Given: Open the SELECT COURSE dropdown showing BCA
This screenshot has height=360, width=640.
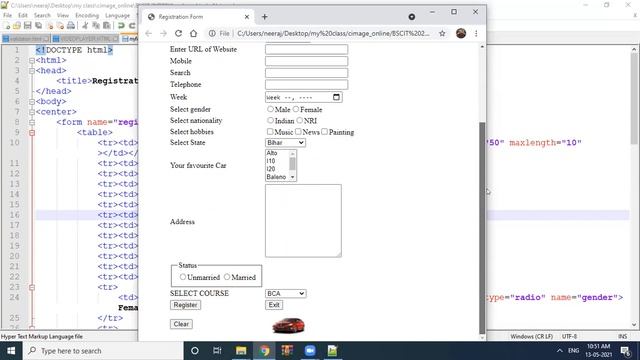Looking at the screenshot, I should coord(285,293).
